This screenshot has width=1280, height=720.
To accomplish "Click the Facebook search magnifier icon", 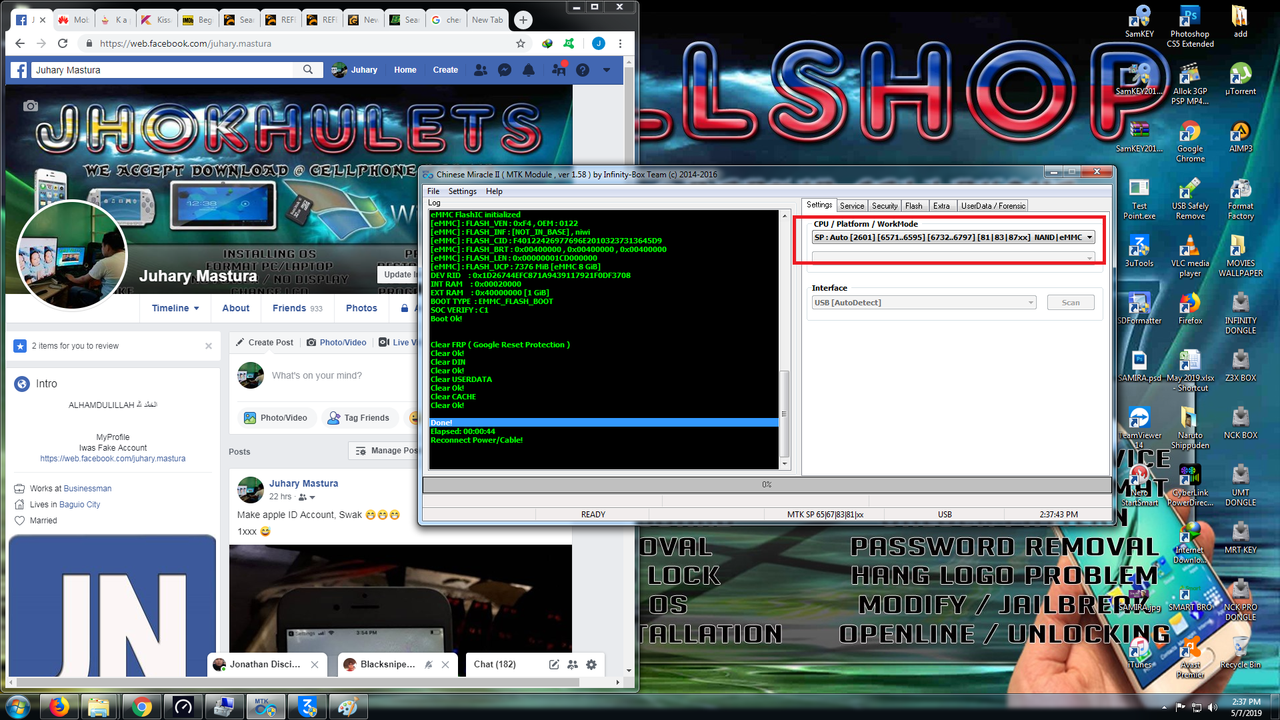I will (309, 70).
